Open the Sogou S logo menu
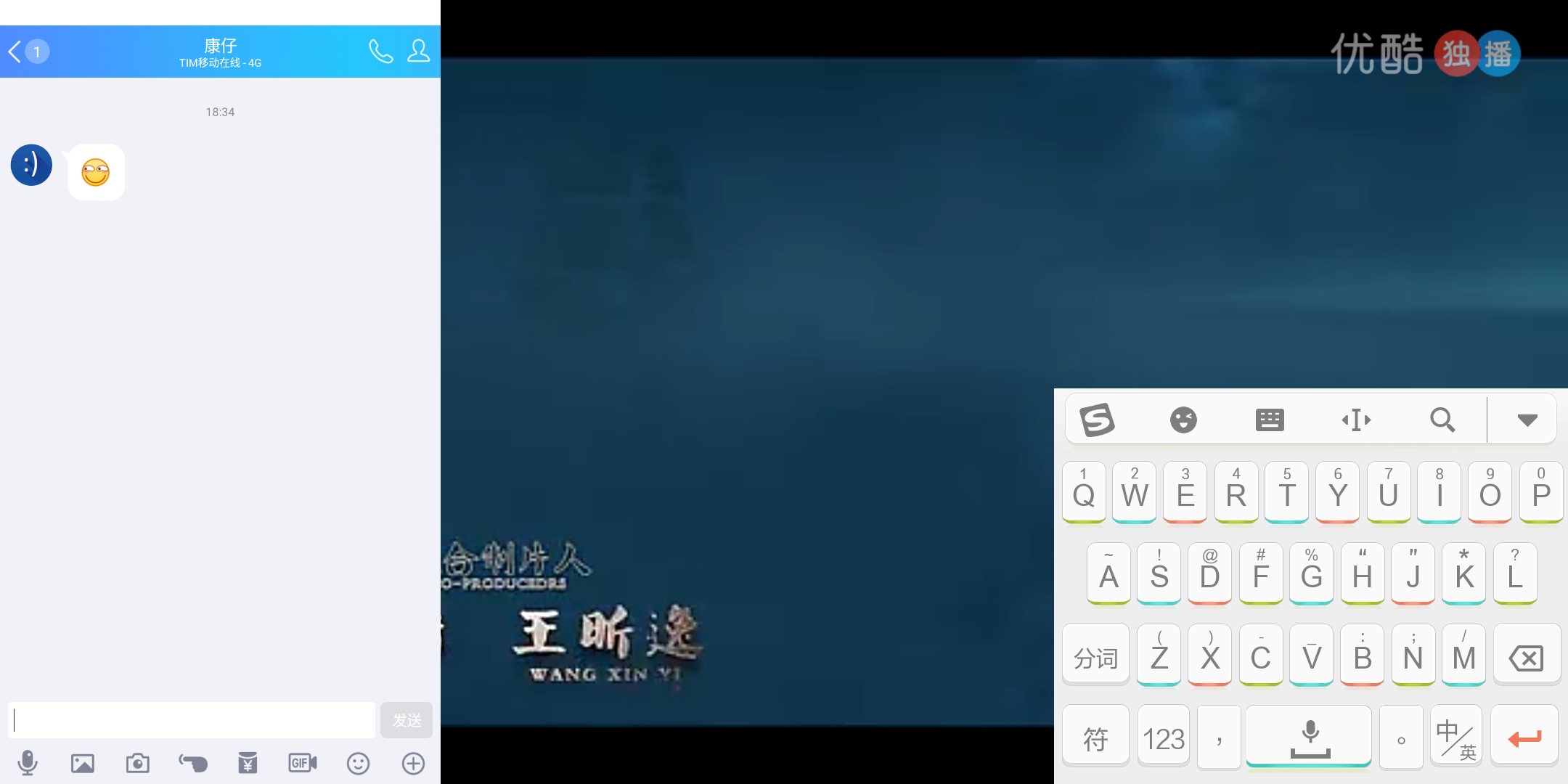This screenshot has height=784, width=1568. (x=1097, y=420)
